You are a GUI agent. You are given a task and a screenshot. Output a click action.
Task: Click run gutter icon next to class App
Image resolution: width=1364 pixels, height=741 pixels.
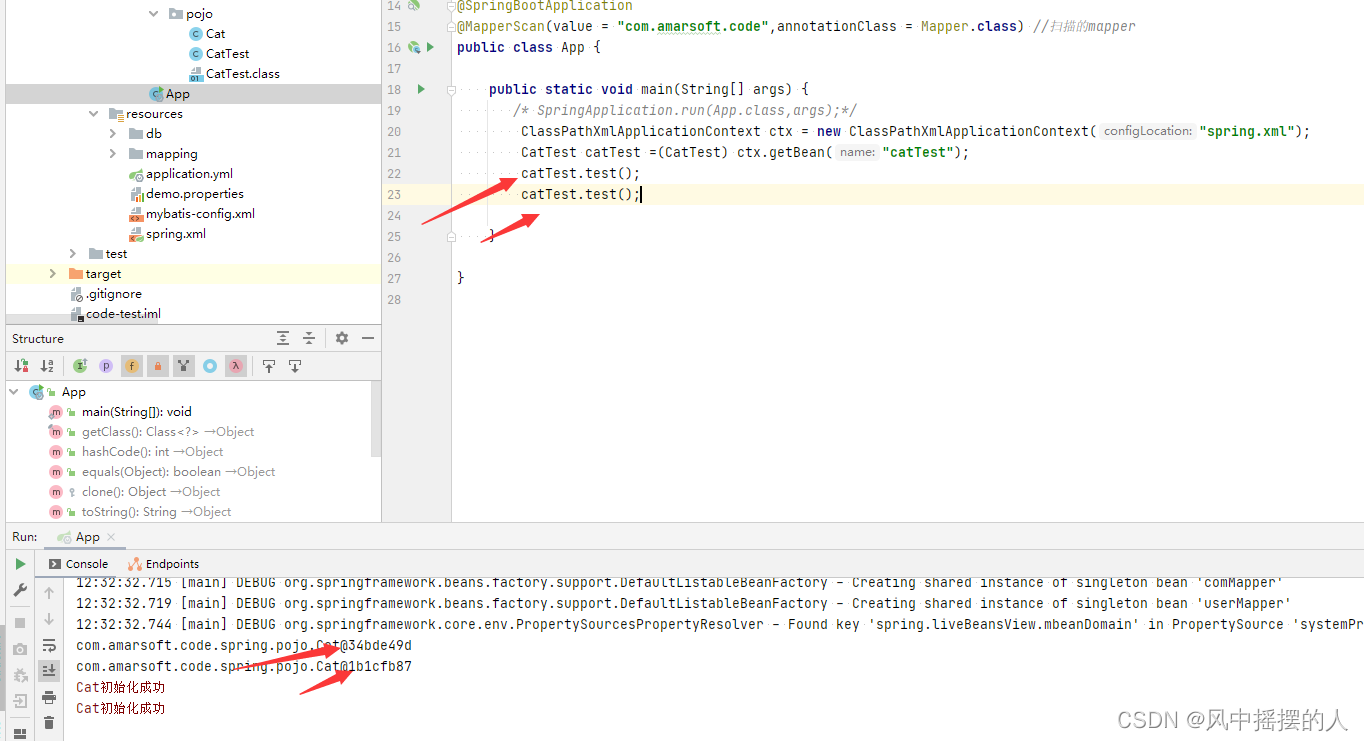430,47
